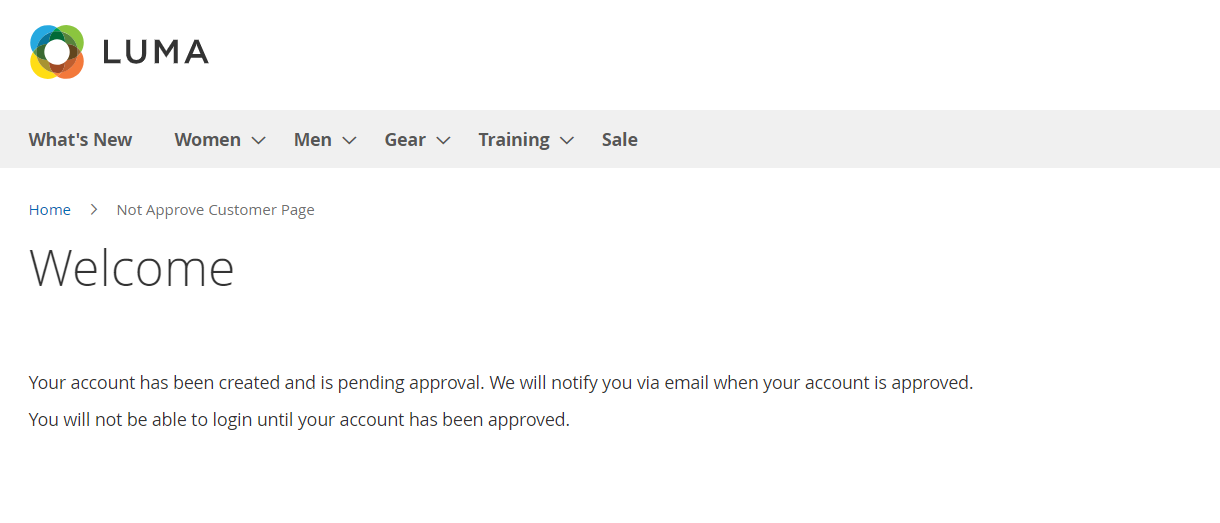Open the Women category menu
1220x523 pixels.
point(207,140)
